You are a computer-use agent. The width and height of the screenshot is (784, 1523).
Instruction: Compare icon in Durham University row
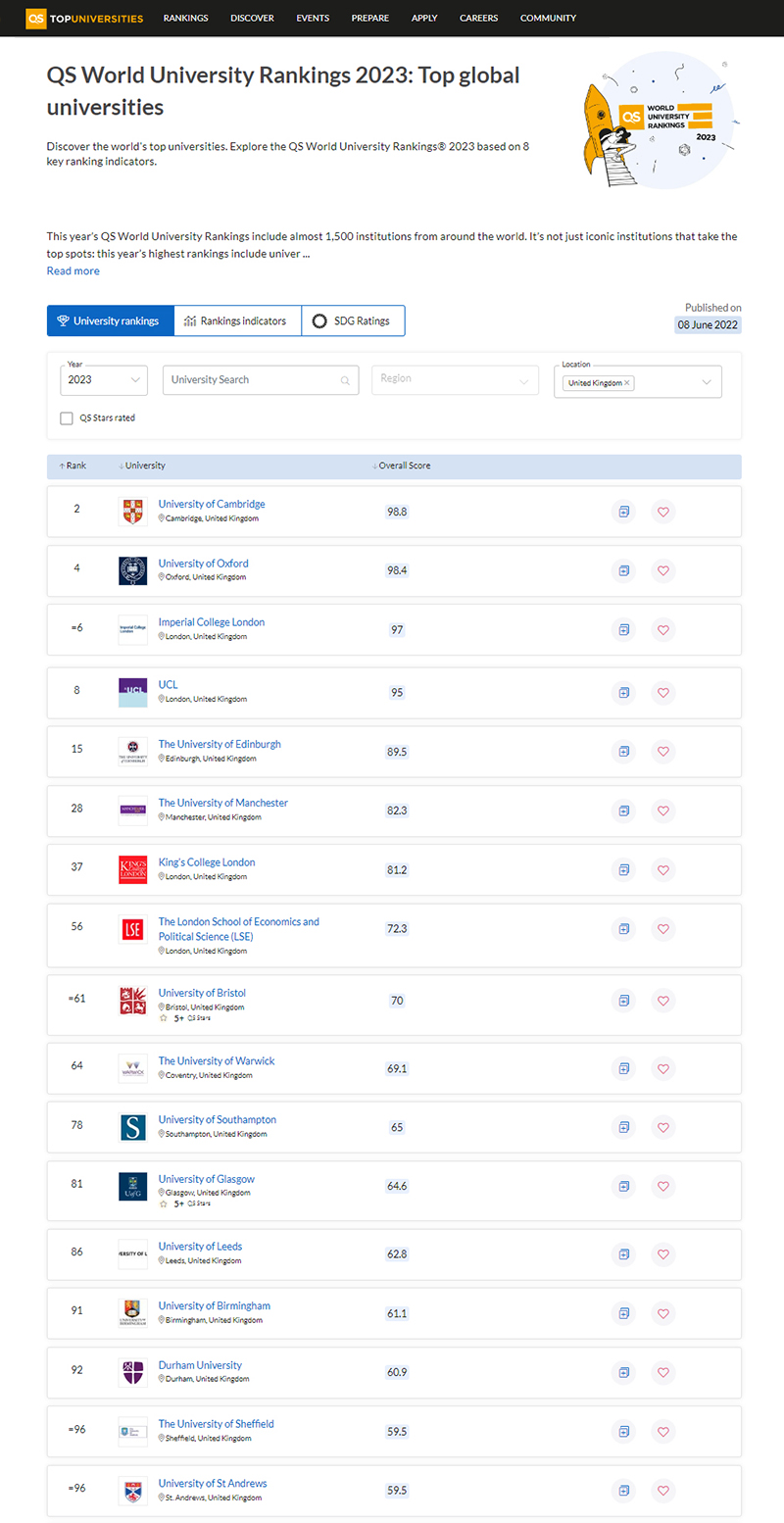pyautogui.click(x=623, y=1372)
